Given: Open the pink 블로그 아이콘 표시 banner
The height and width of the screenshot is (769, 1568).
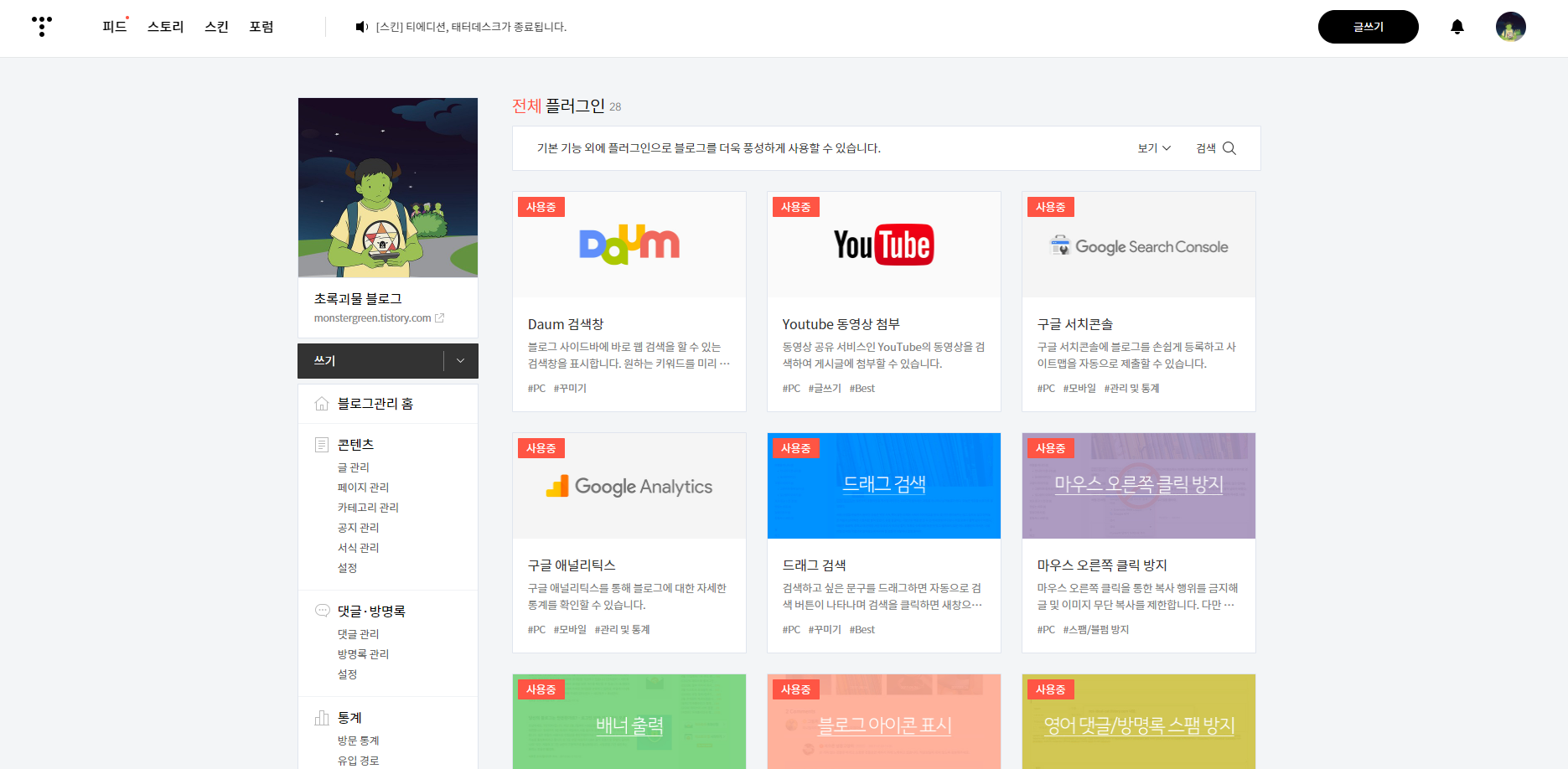Looking at the screenshot, I should [884, 722].
